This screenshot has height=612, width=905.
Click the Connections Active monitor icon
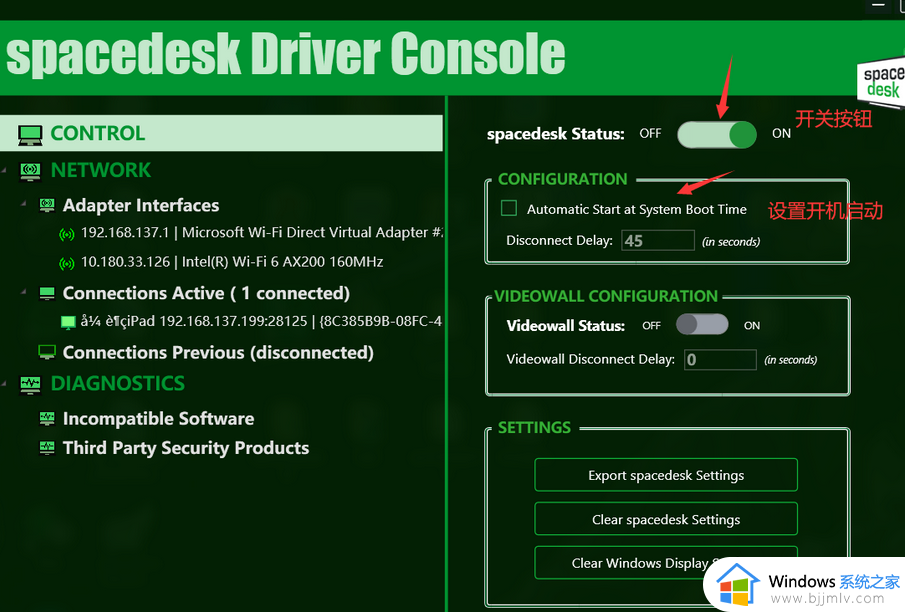tap(47, 293)
